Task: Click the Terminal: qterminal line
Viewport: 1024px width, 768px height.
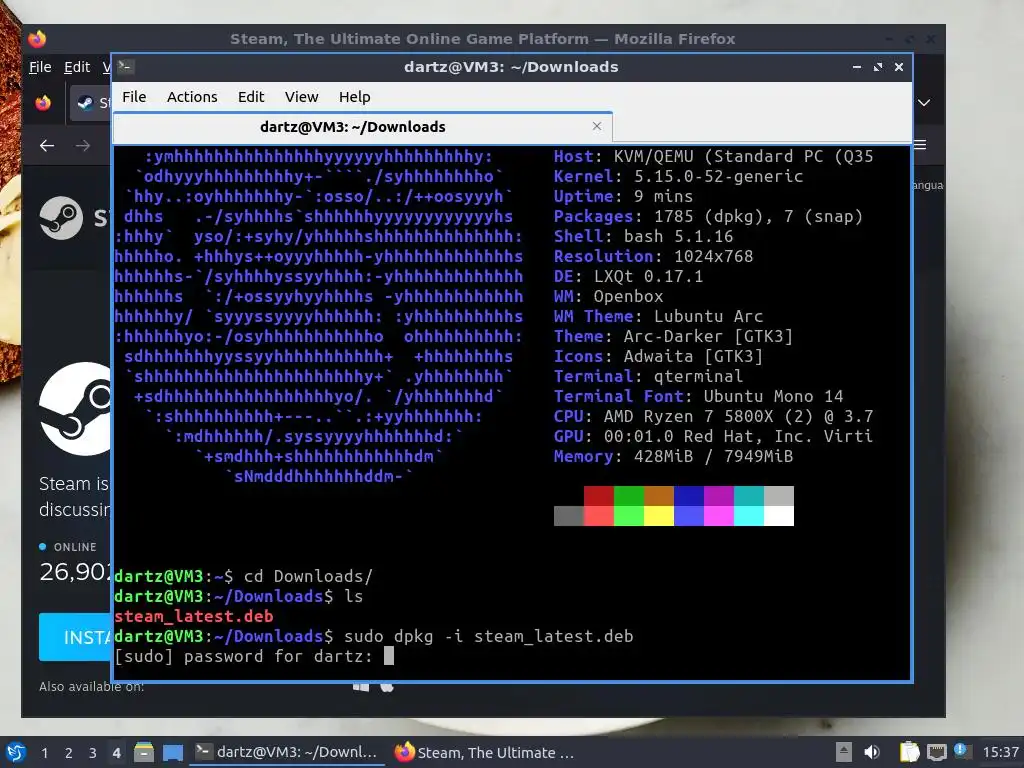Action: click(x=648, y=376)
